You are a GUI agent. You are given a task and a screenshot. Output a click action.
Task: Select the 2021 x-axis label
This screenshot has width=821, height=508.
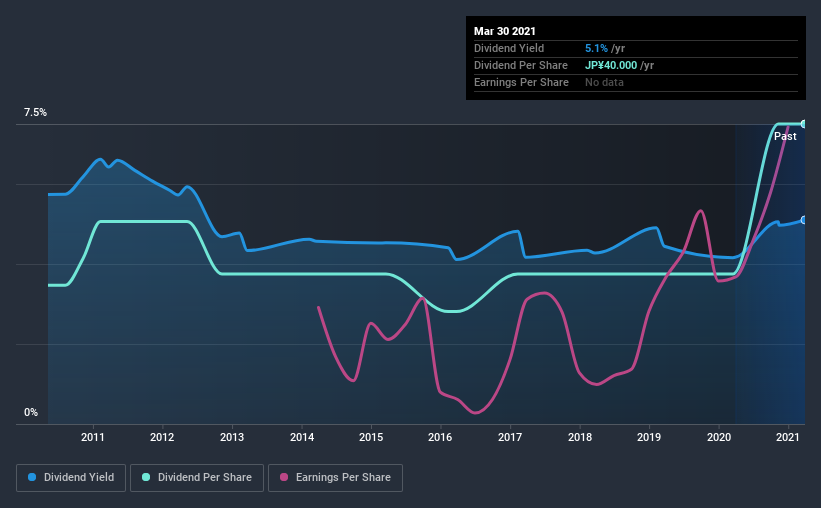(x=787, y=437)
